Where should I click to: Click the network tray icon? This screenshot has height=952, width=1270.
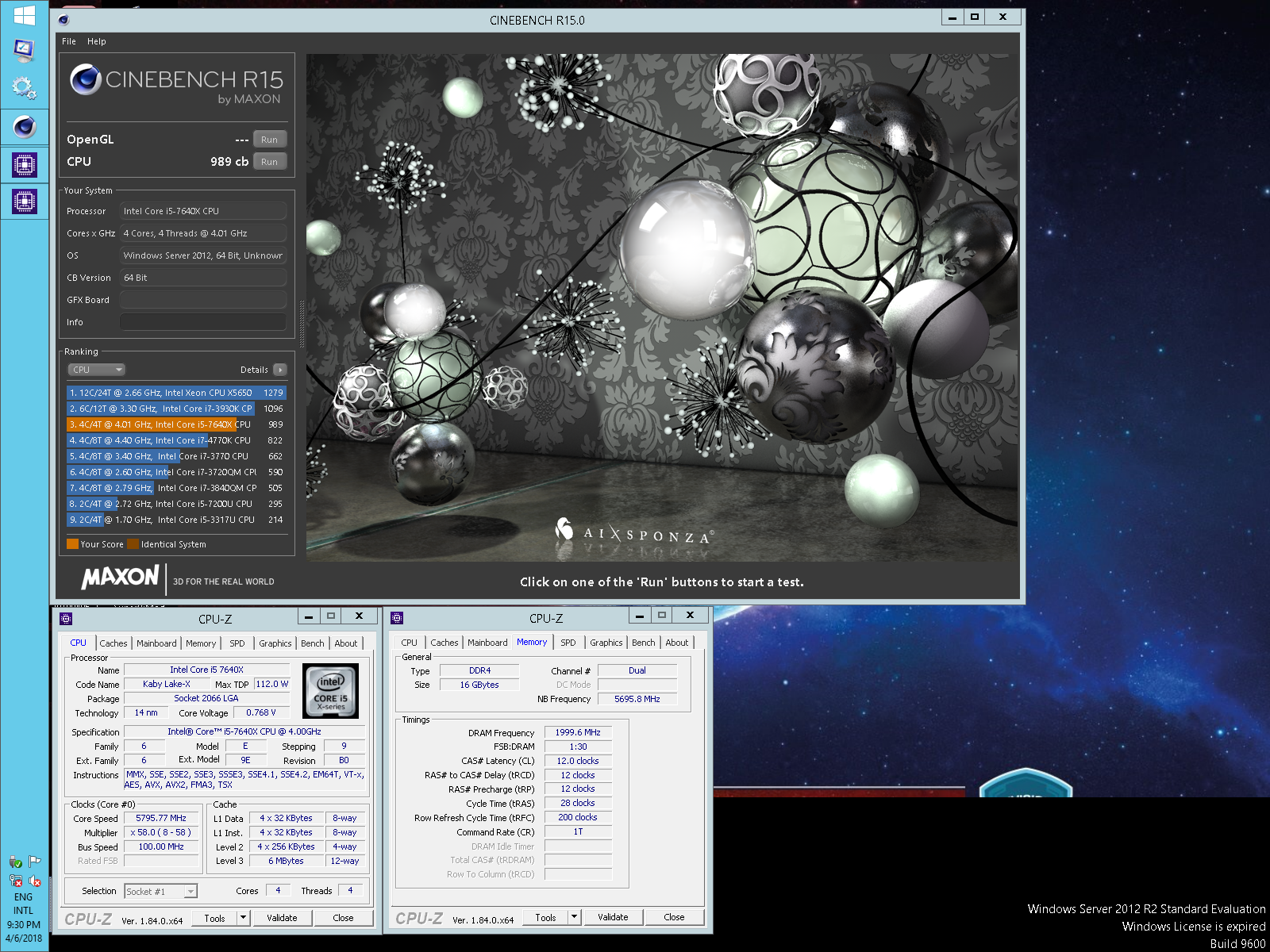point(15,881)
